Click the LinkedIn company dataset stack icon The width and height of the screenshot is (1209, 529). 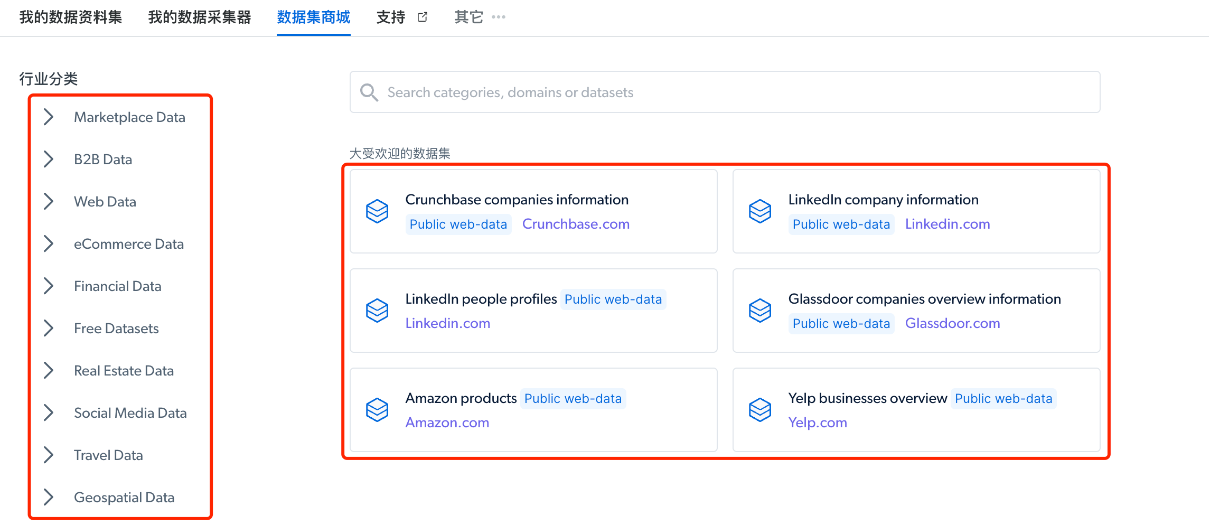coord(760,212)
